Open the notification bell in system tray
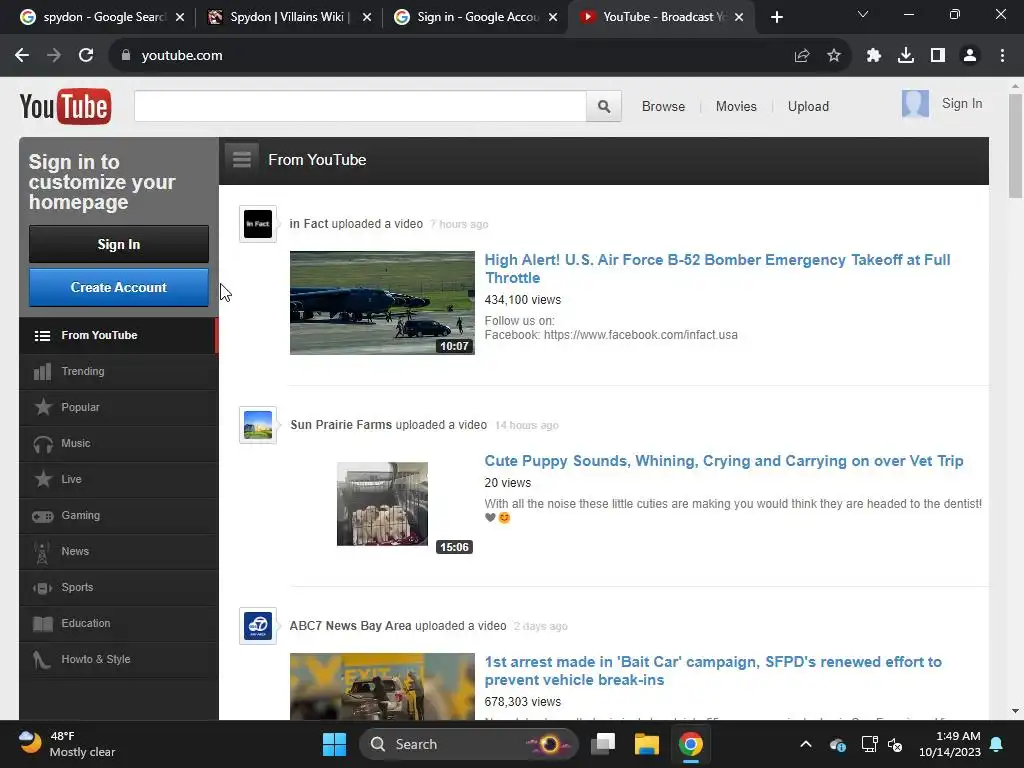The width and height of the screenshot is (1024, 768). tap(997, 744)
